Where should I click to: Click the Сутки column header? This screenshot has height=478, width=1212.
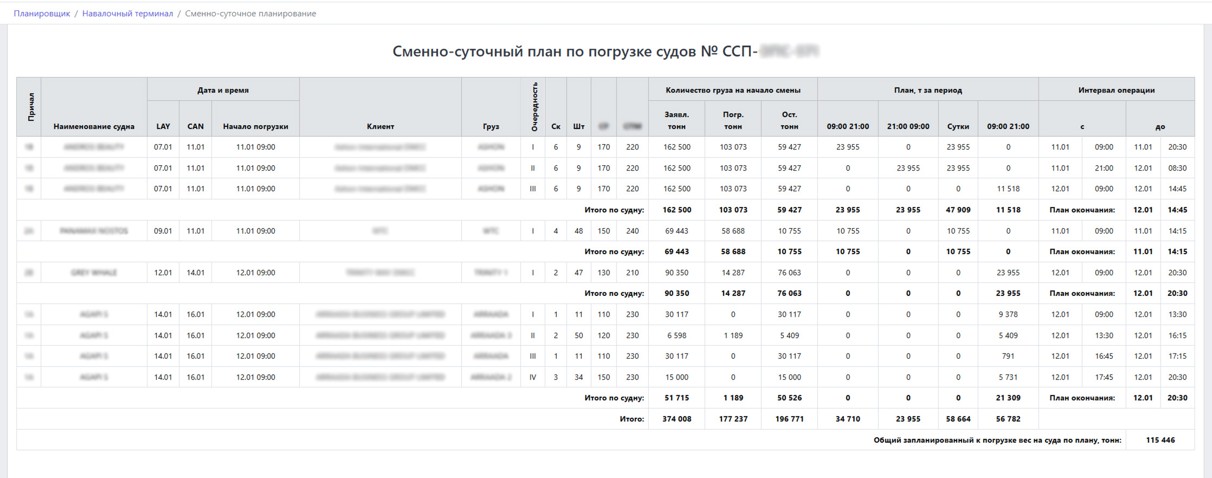(957, 127)
